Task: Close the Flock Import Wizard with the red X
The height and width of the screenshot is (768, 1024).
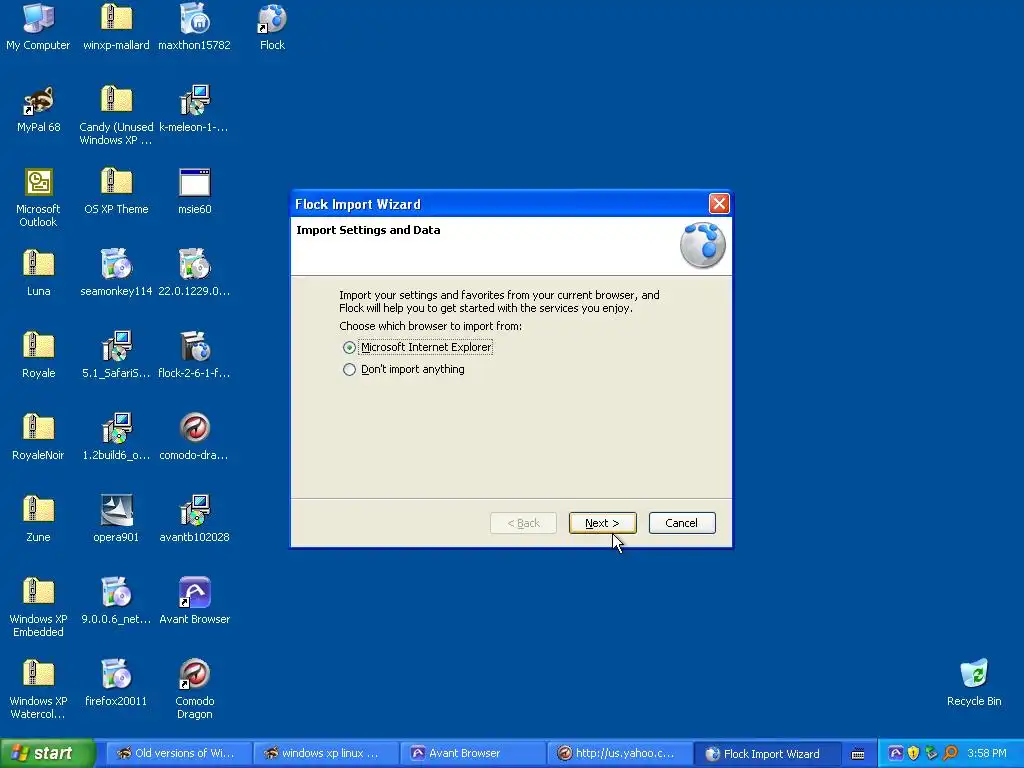Action: click(x=719, y=204)
